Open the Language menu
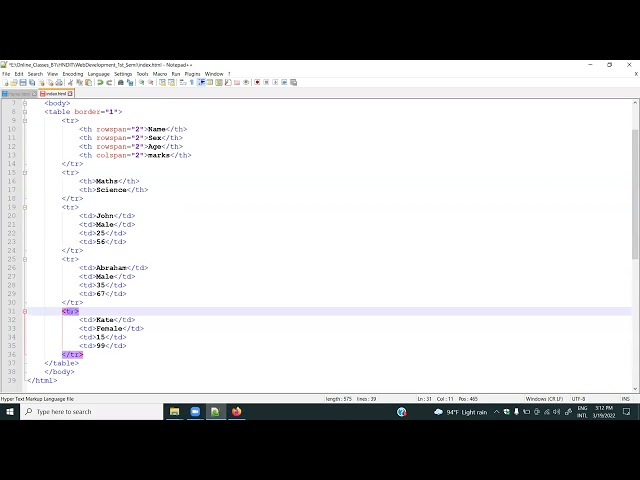640x480 pixels. (x=99, y=74)
